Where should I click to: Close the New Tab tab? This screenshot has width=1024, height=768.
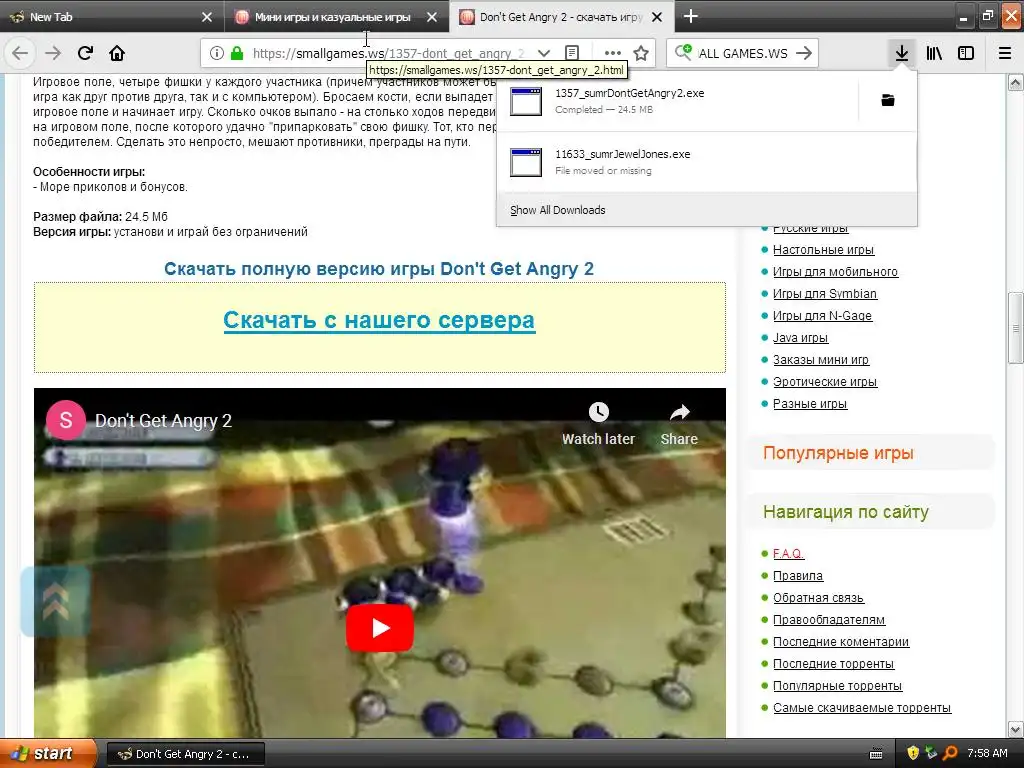pyautogui.click(x=207, y=17)
